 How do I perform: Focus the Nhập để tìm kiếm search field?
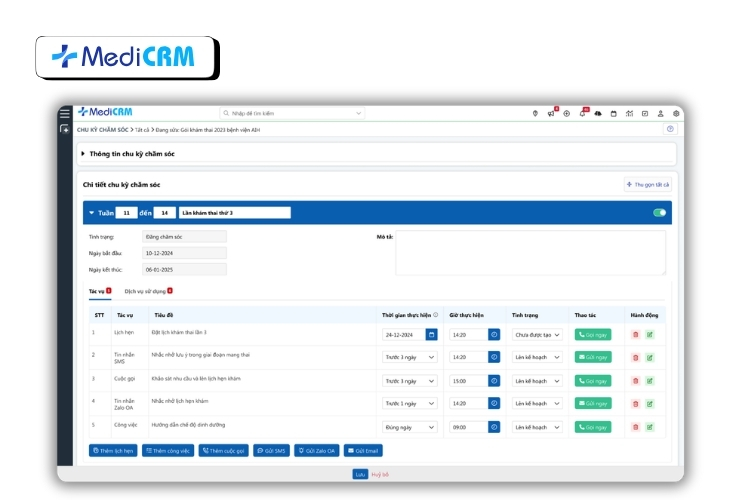click(292, 113)
